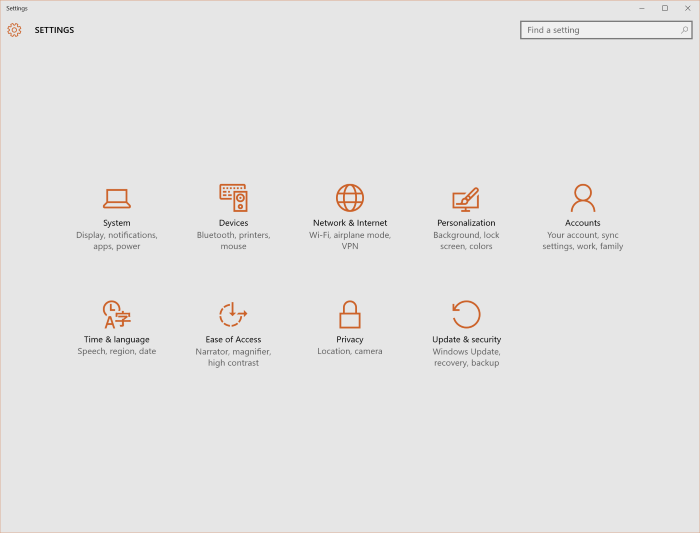The image size is (700, 533).
Task: Select the 'Time & language' text label
Action: tap(117, 340)
